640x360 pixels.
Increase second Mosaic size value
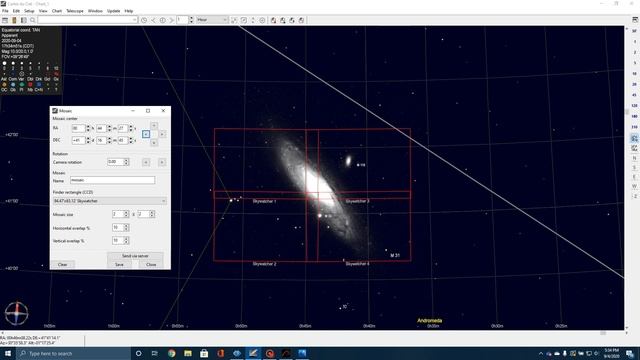tap(152, 212)
